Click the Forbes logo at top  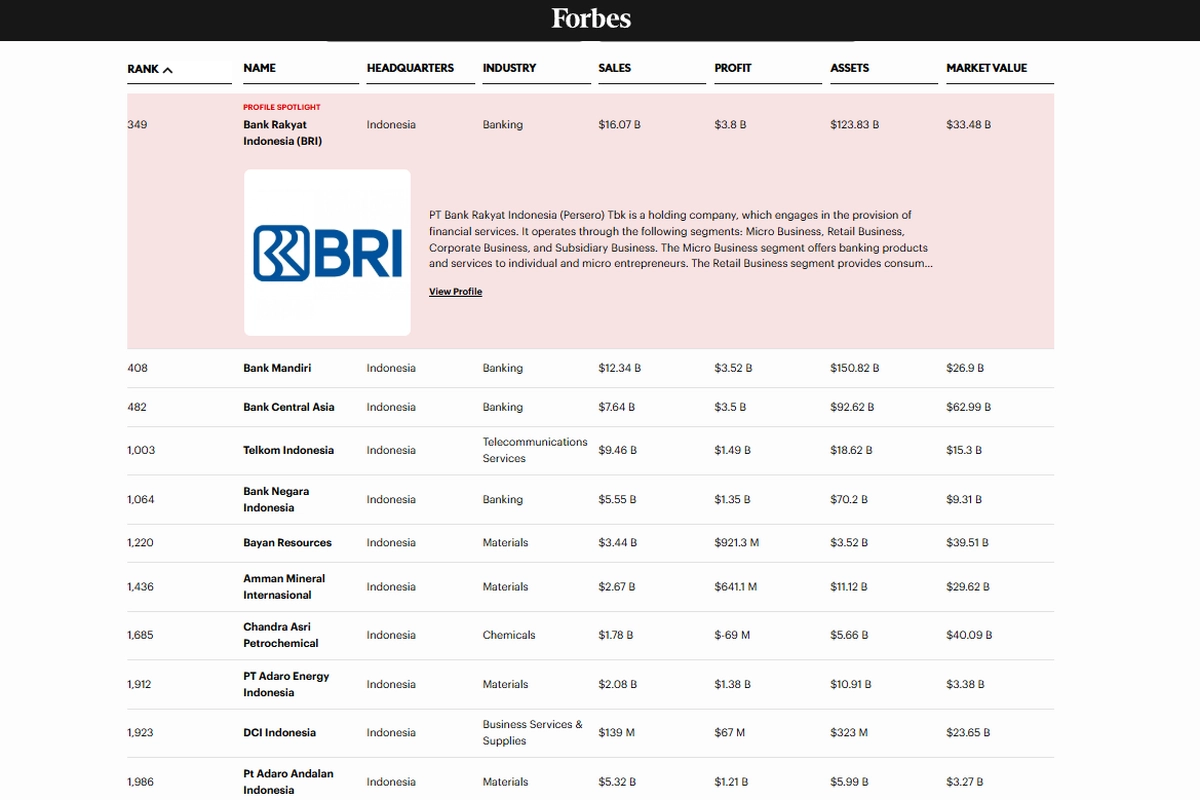[x=591, y=19]
